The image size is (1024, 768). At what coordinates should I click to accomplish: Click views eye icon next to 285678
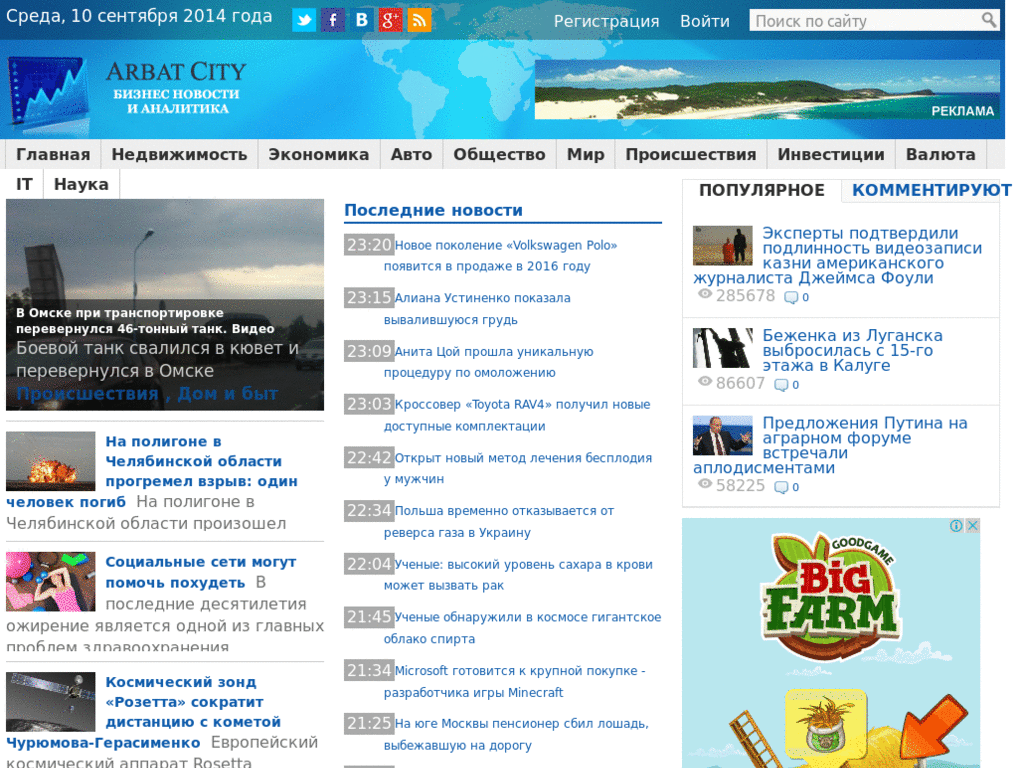[705, 294]
